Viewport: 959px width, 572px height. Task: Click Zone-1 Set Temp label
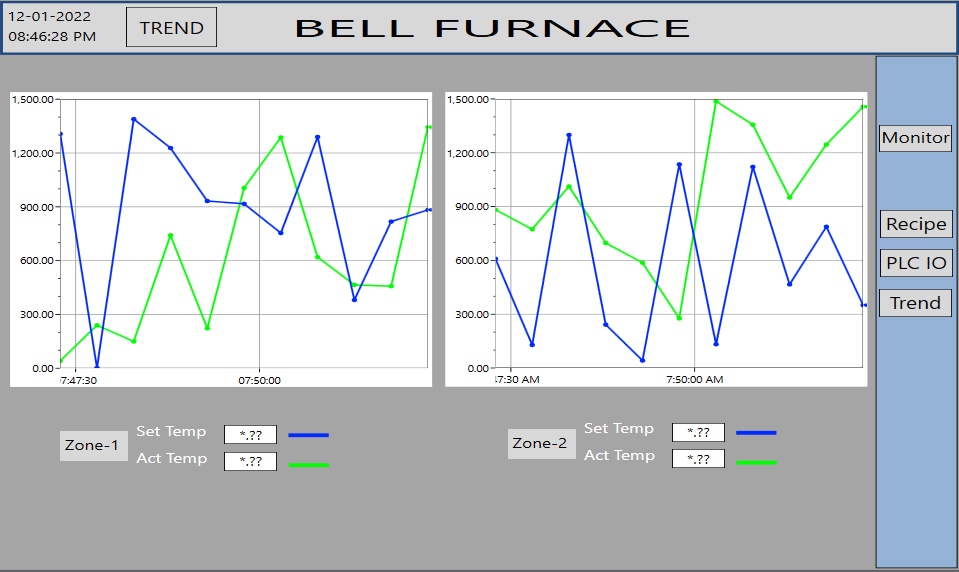(171, 431)
